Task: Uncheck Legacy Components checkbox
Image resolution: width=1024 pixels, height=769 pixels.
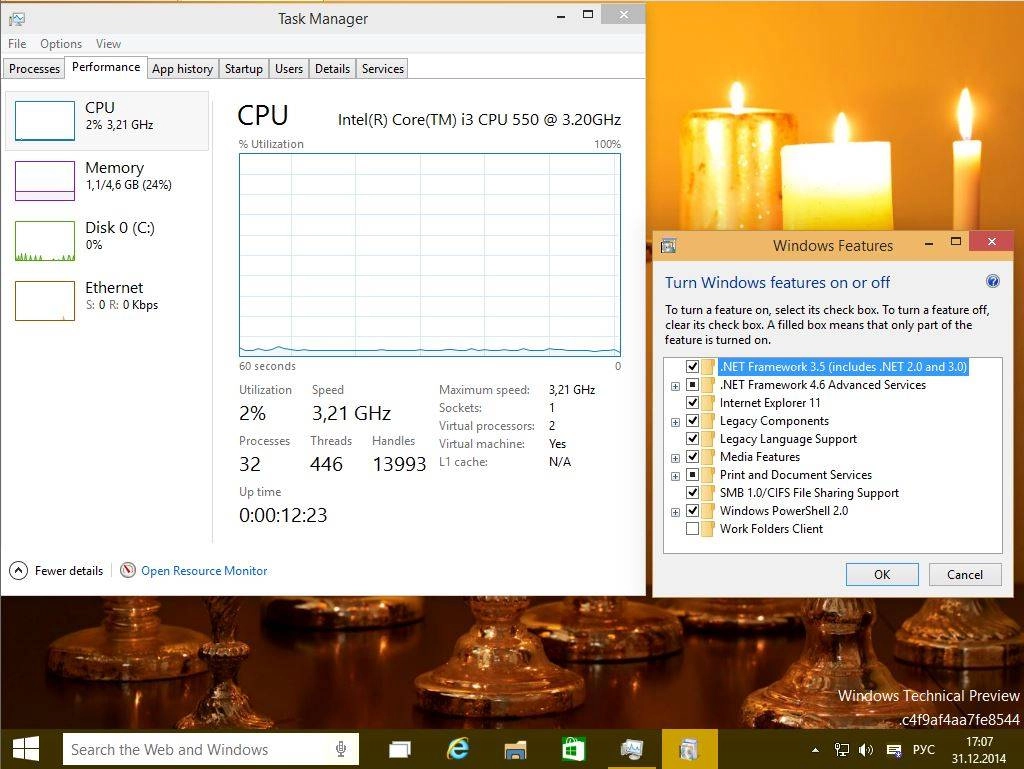Action: [x=692, y=421]
